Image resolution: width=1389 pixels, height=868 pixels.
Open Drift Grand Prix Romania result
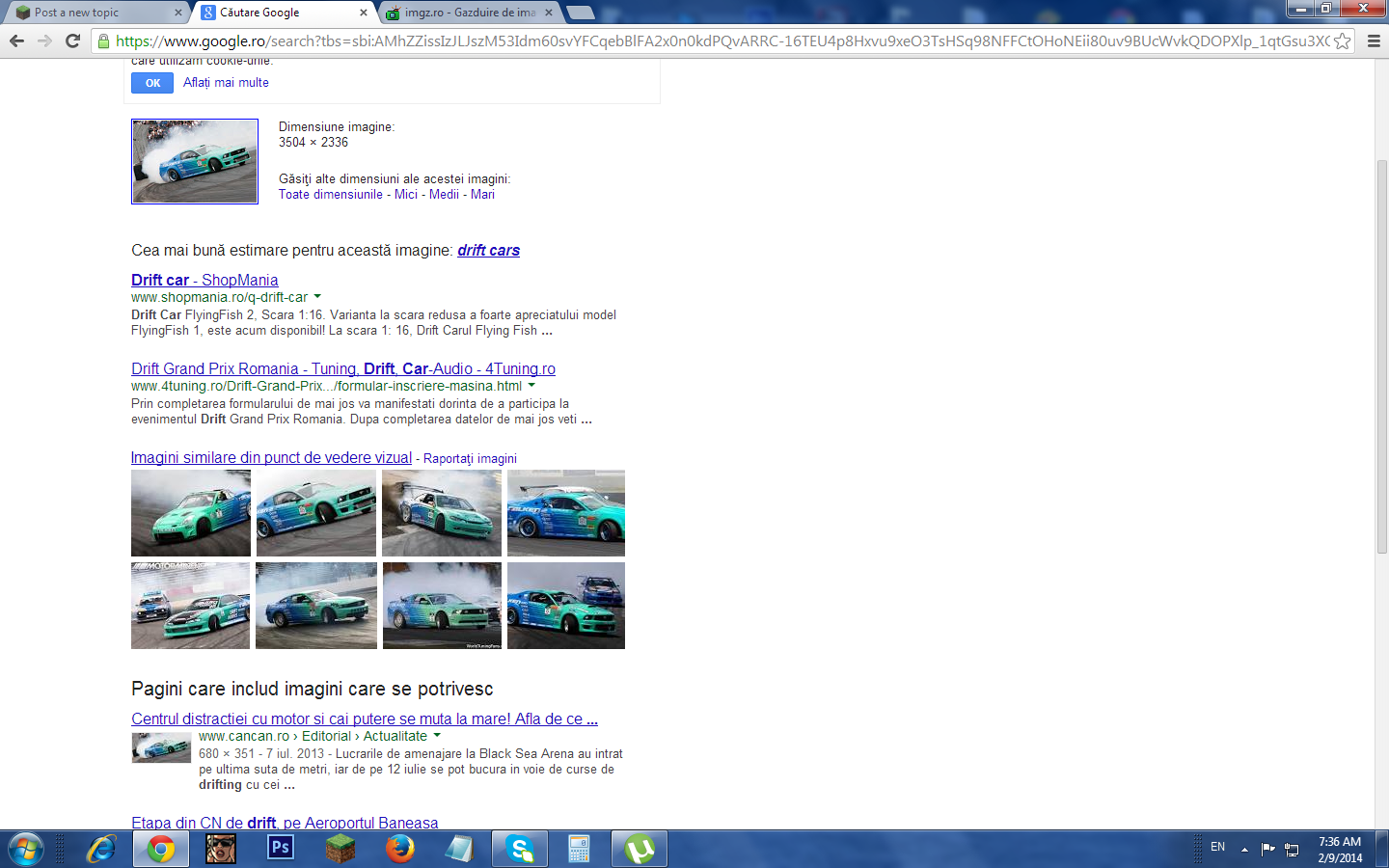point(343,368)
